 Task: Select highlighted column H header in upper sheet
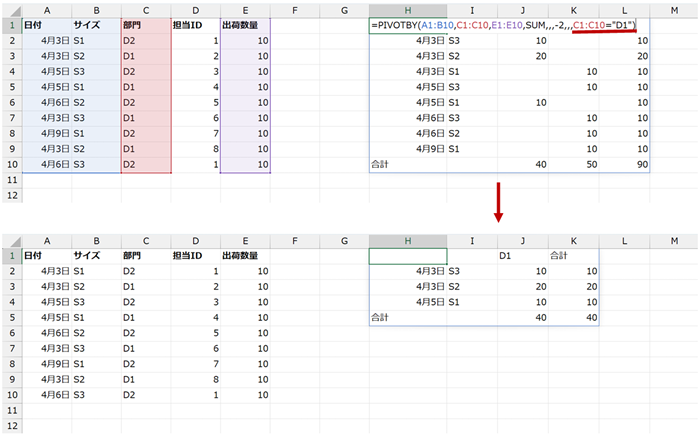408,11
